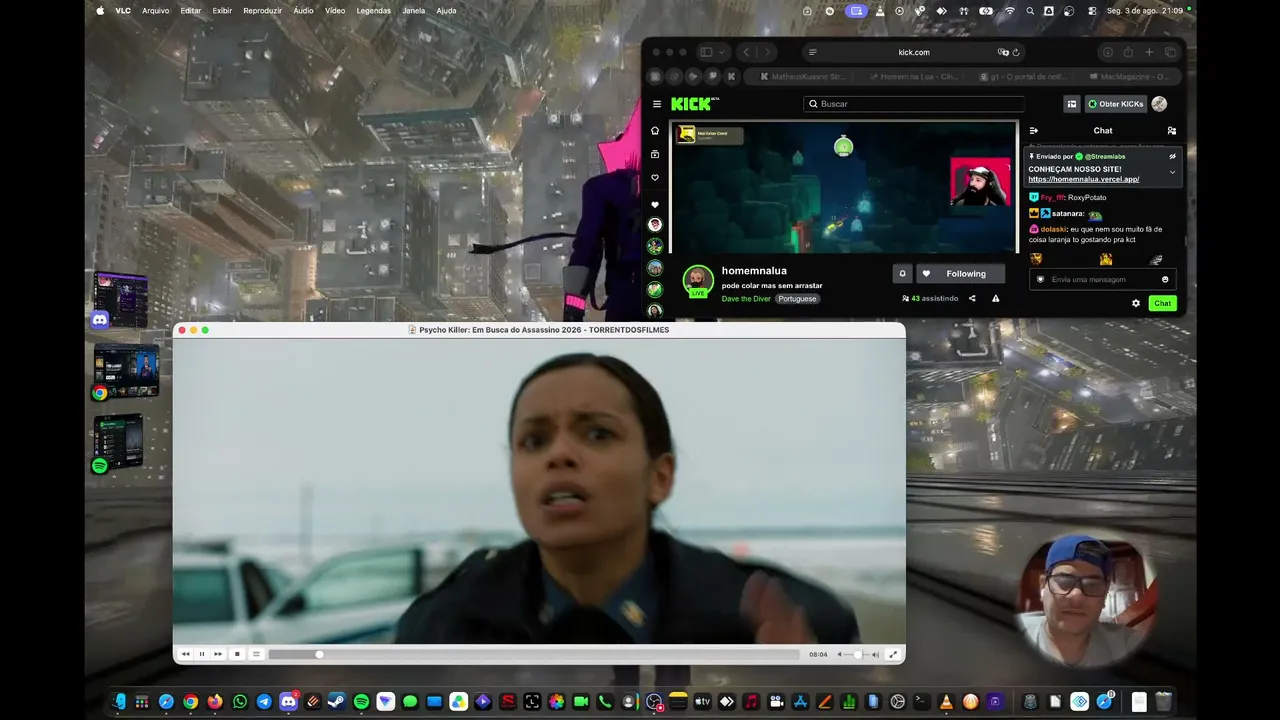Open WhatsApp from the Dock
Viewport: 1280px width, 720px height.
(240, 702)
